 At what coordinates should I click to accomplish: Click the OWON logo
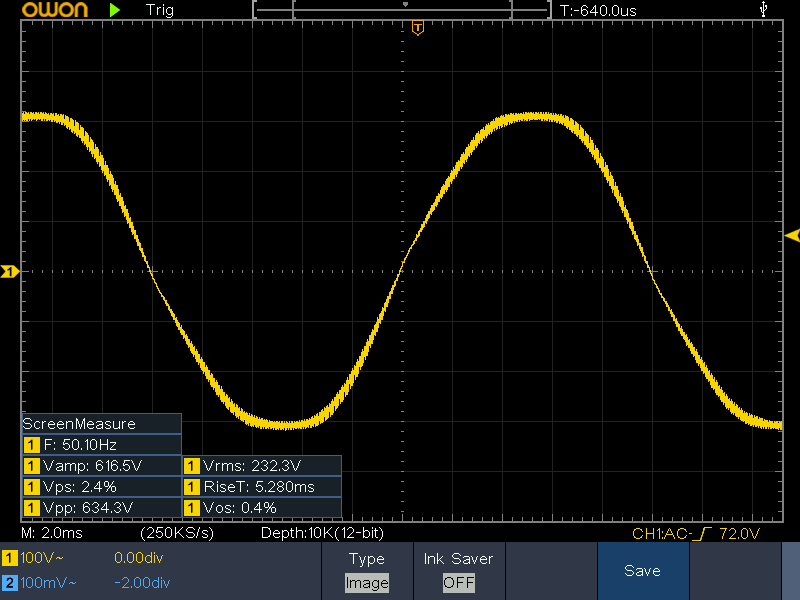55,10
